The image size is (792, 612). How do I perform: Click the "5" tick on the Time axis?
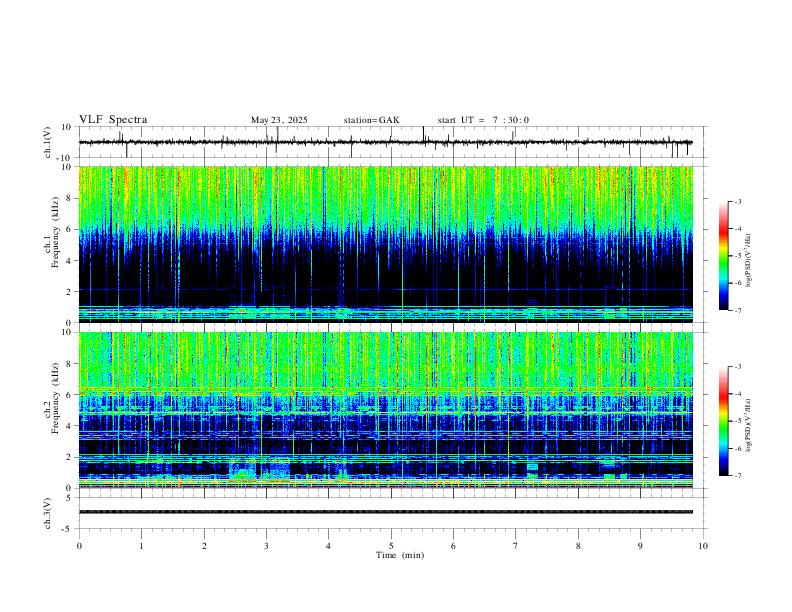coord(391,546)
